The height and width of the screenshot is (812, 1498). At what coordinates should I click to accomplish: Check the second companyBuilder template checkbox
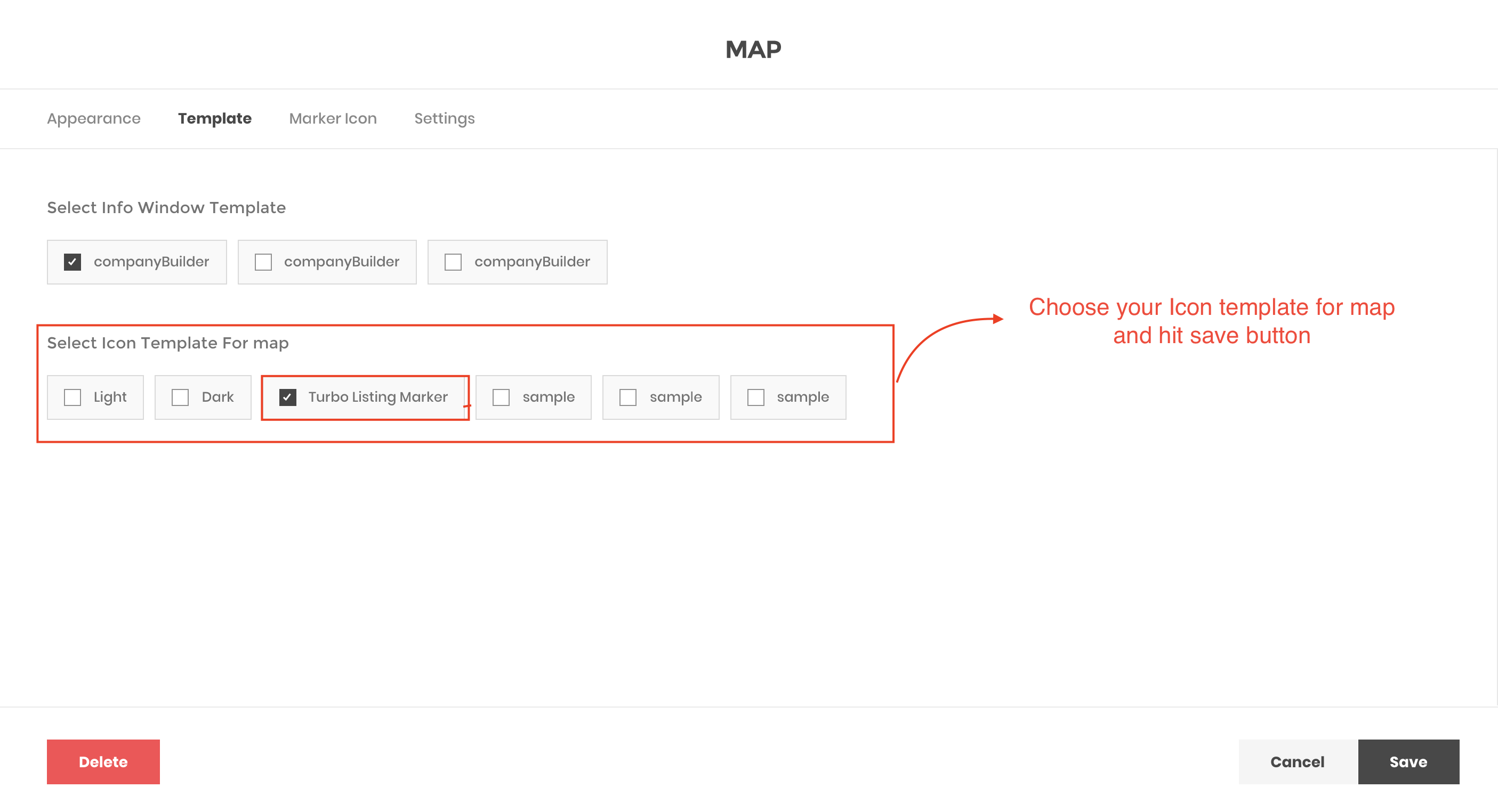(263, 262)
